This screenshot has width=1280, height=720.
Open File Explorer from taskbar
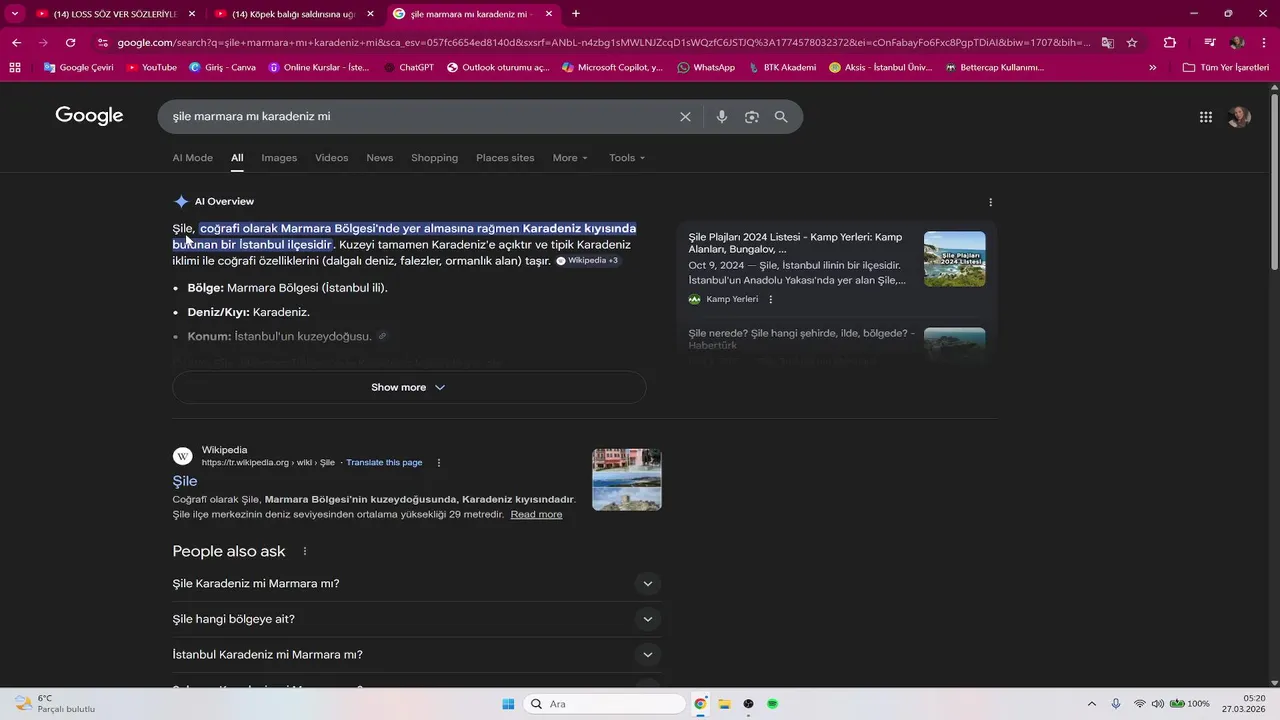coord(724,704)
